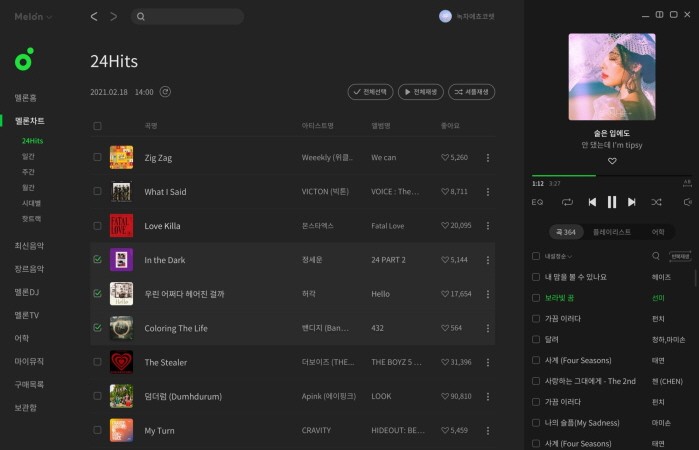Open the Melon dropdown menu
The height and width of the screenshot is (450, 699).
click(33, 17)
